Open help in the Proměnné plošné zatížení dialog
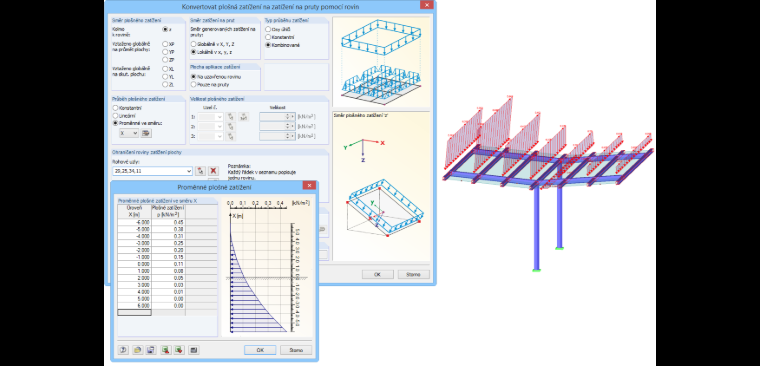760x366 pixels. [123, 350]
